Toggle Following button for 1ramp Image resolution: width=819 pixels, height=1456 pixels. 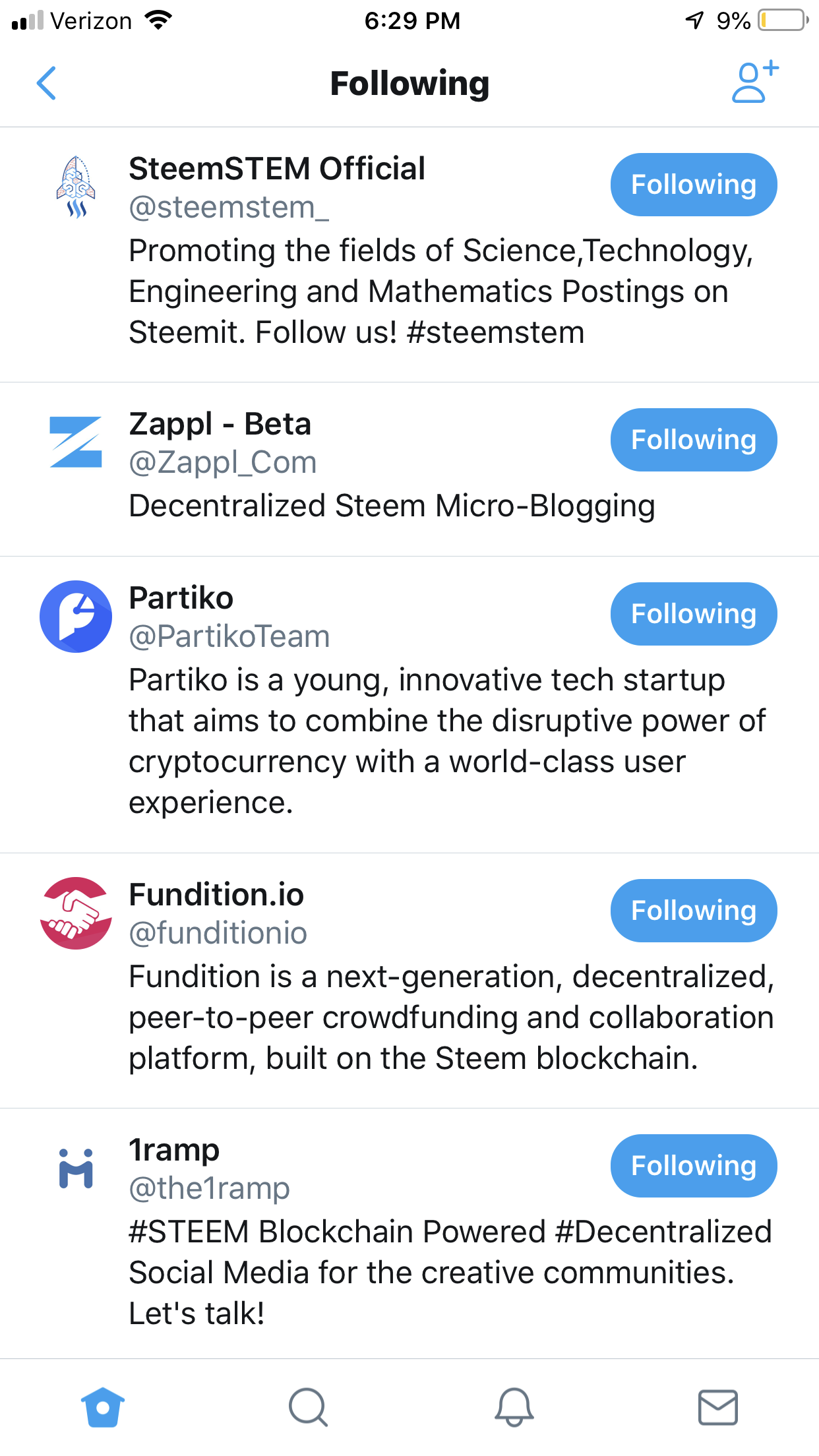[694, 1166]
